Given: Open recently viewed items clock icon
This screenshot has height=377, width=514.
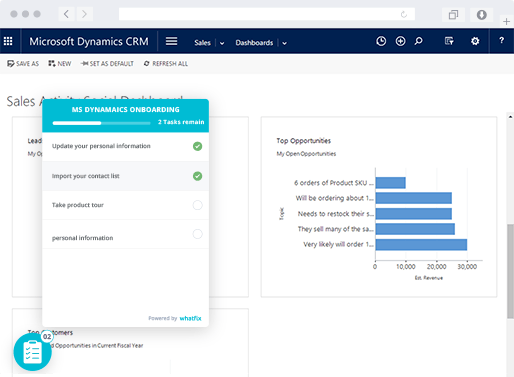Looking at the screenshot, I should (x=381, y=41).
